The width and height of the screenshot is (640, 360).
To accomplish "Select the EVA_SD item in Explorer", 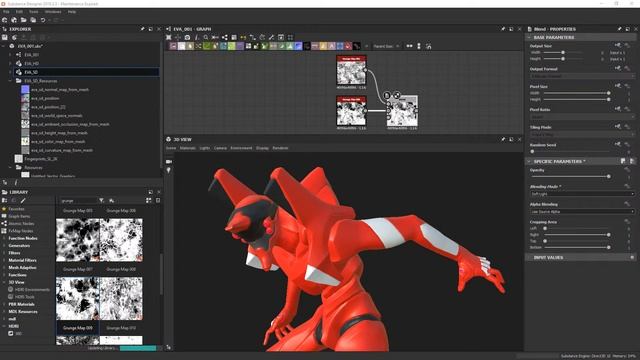I will (x=87, y=72).
